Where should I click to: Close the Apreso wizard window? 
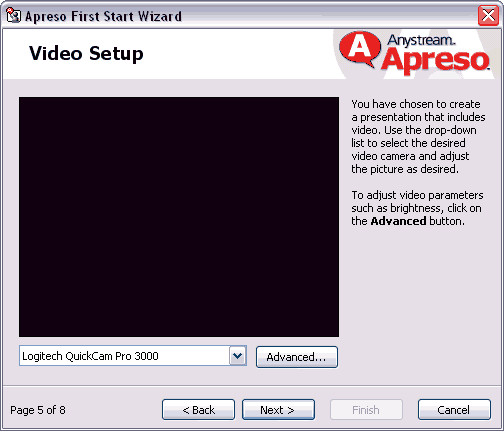pyautogui.click(x=488, y=15)
